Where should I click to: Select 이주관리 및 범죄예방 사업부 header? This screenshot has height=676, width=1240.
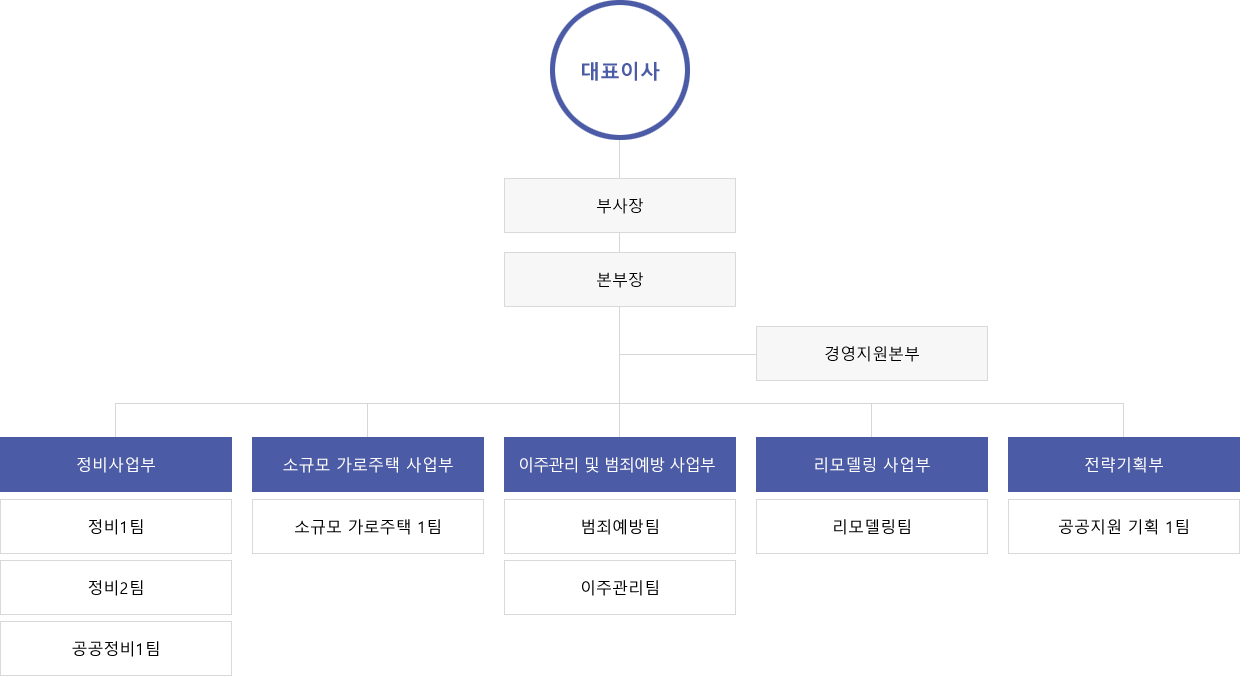[x=620, y=464]
